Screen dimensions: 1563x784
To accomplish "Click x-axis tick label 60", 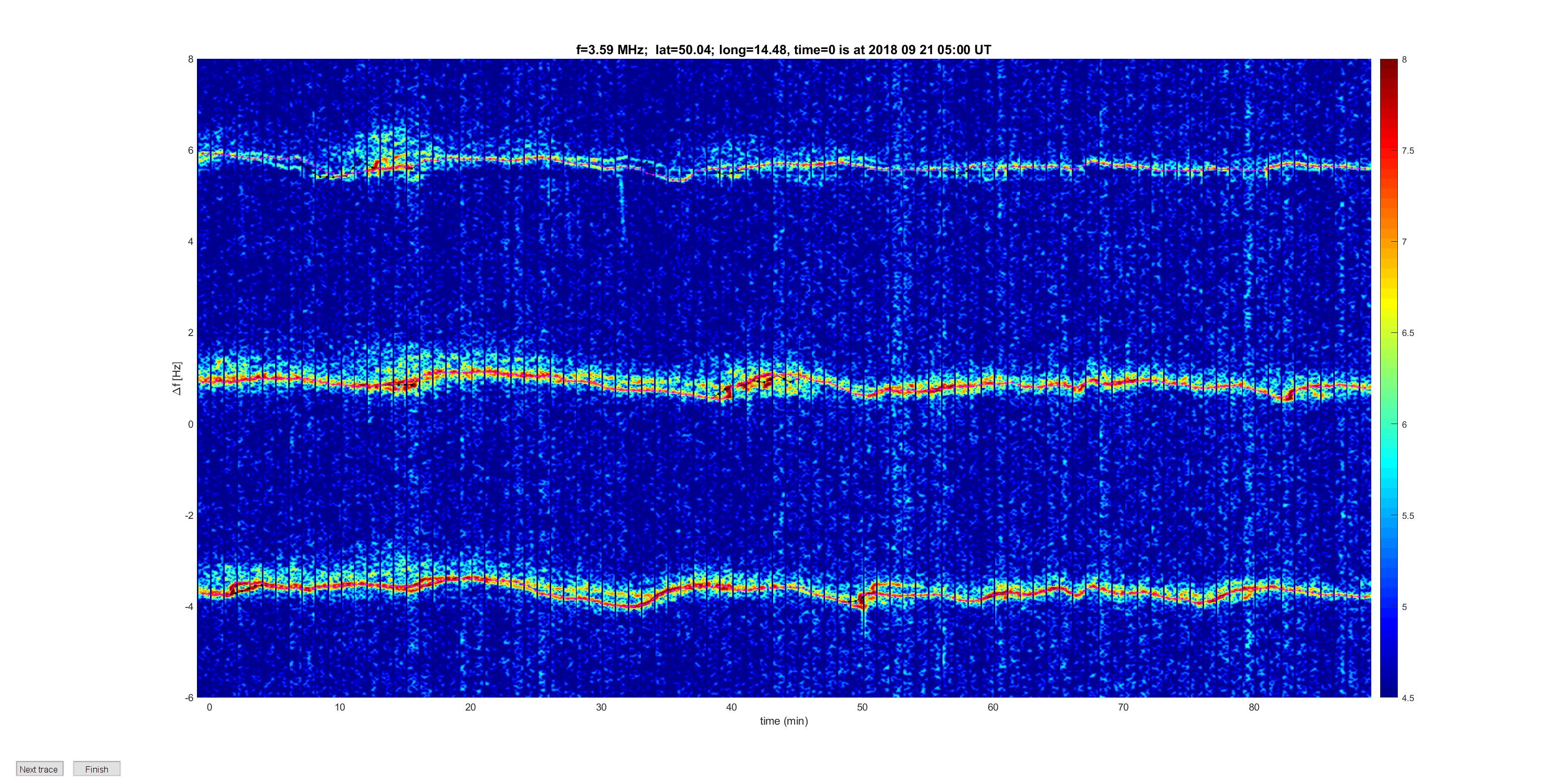I will pos(993,707).
